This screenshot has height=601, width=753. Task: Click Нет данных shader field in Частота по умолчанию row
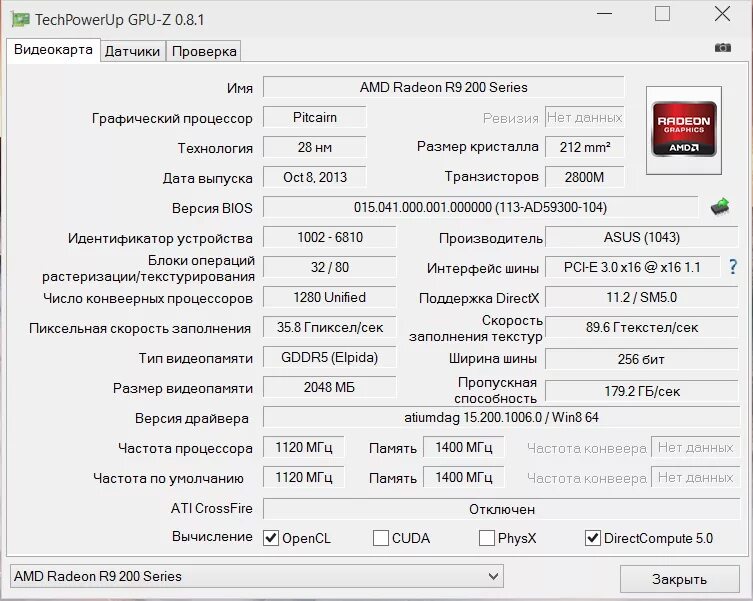click(695, 477)
